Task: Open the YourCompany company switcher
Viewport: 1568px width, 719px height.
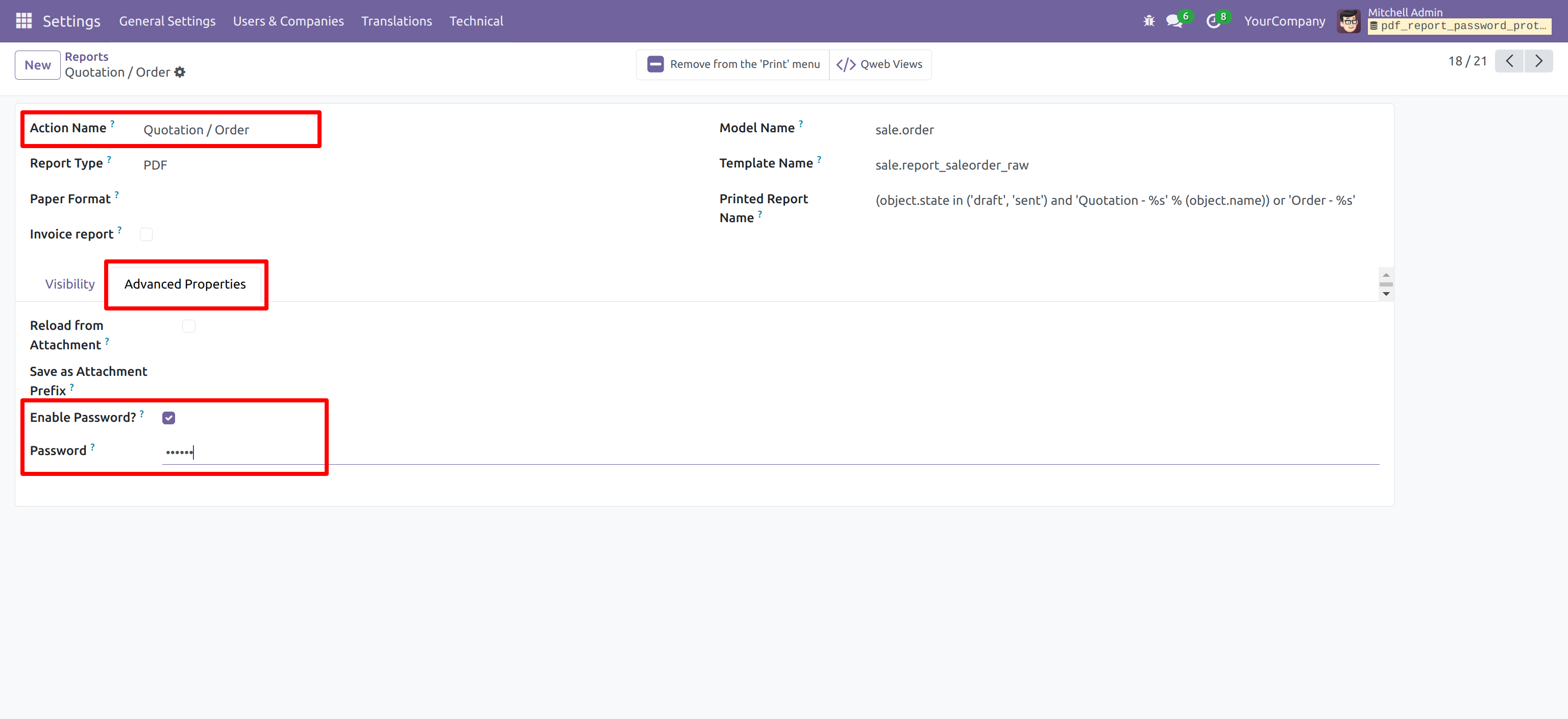Action: (x=1284, y=21)
